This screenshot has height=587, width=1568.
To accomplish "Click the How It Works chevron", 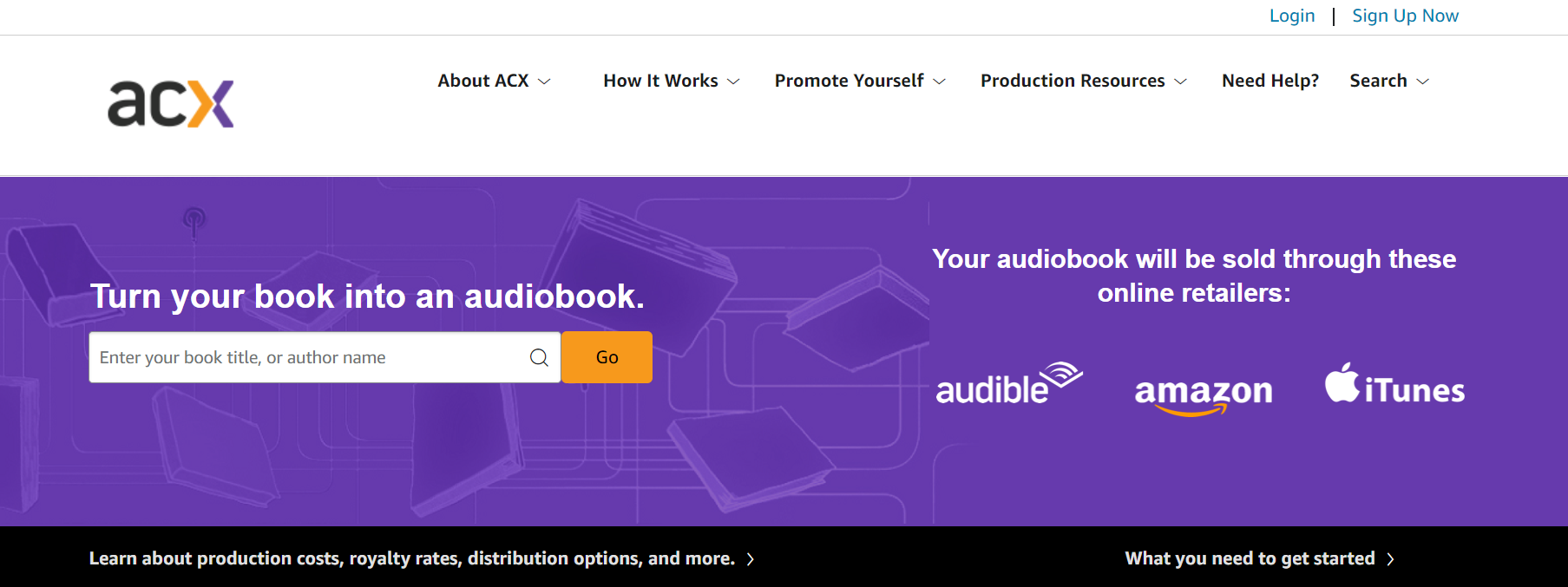I will (x=733, y=82).
